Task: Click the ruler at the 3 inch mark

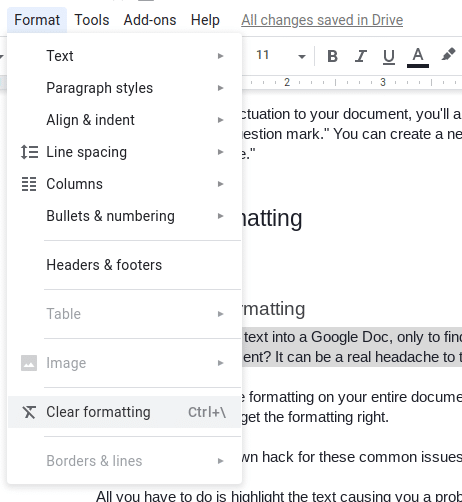Action: pyautogui.click(x=383, y=82)
